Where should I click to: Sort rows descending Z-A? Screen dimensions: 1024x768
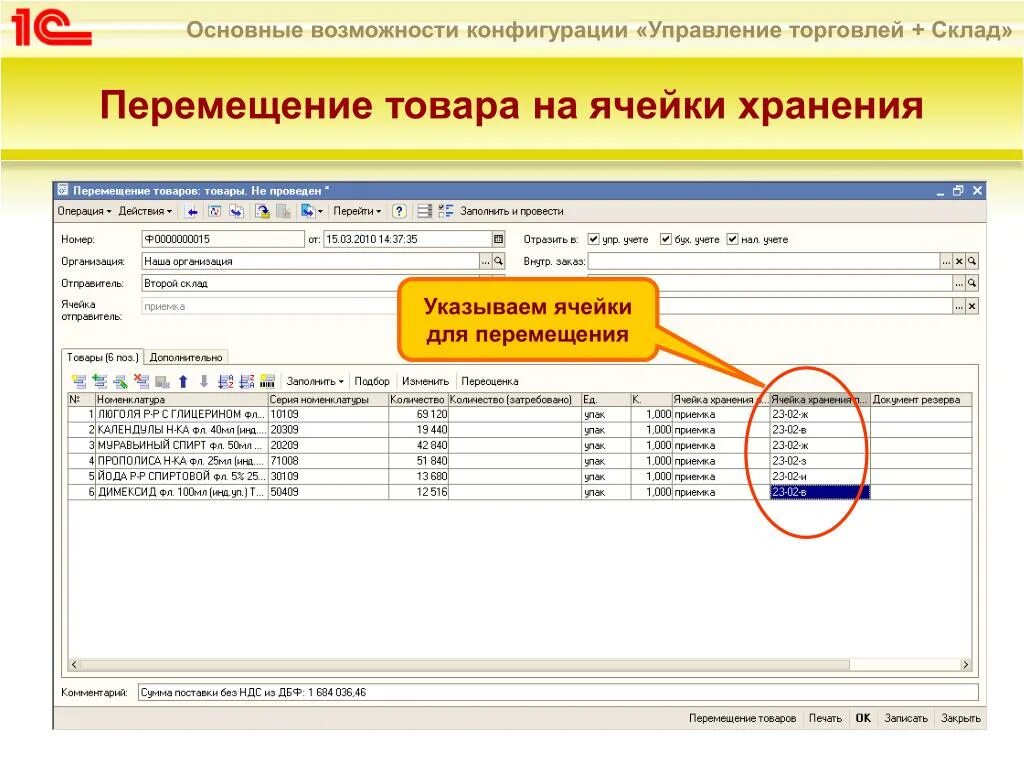coord(247,381)
